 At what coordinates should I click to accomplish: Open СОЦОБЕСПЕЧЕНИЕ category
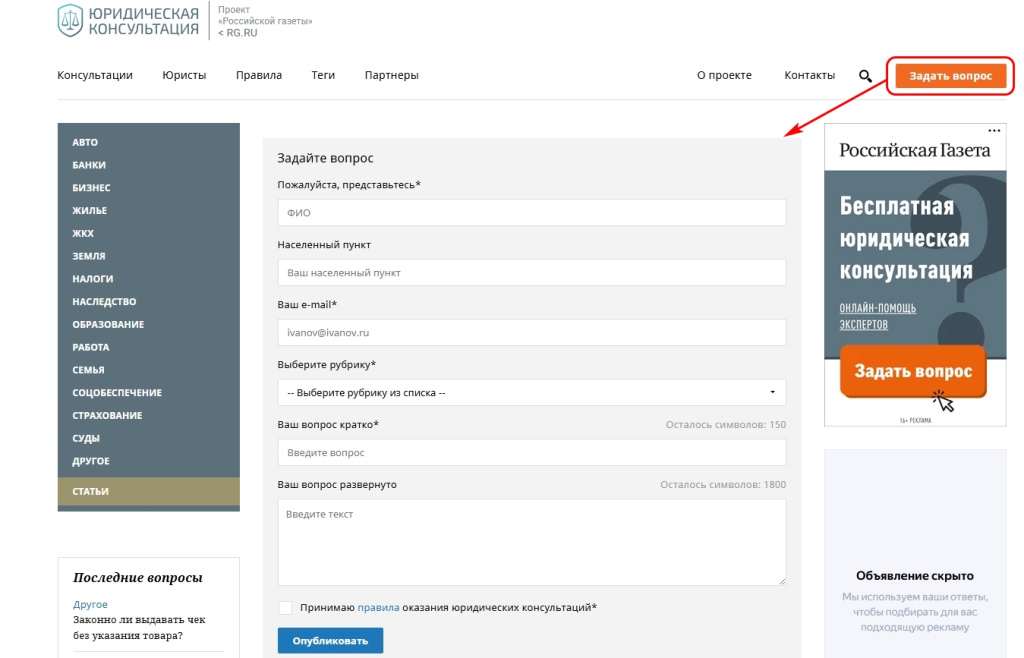[117, 392]
